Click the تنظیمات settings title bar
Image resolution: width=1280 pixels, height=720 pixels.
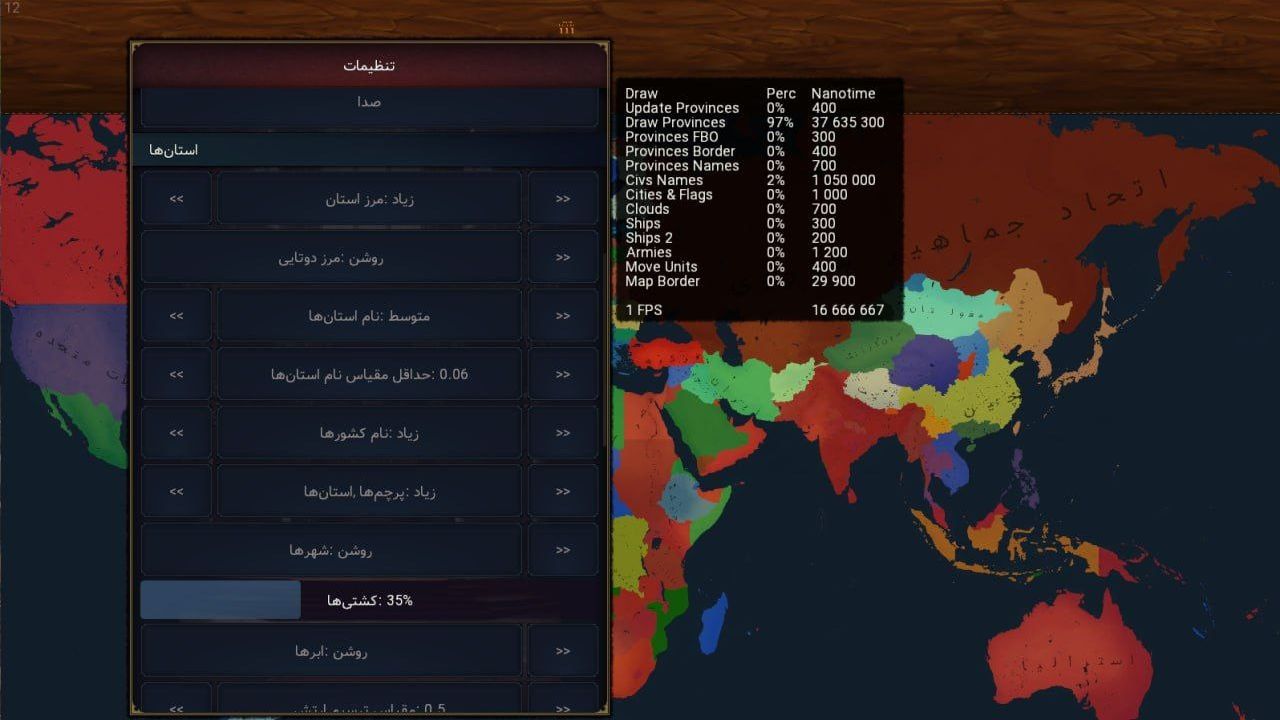coord(369,65)
